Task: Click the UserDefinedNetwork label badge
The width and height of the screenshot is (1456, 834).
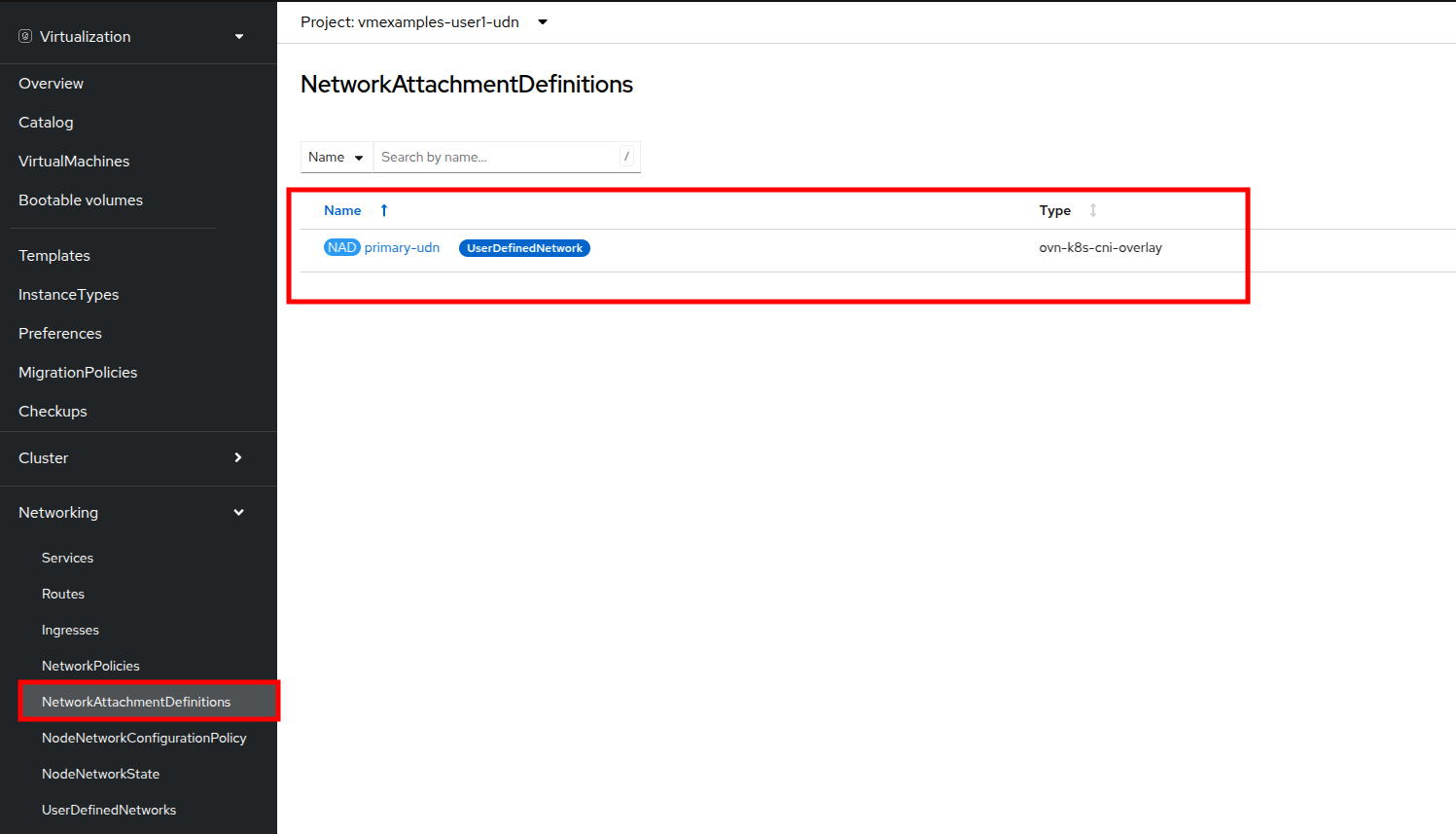Action: [x=524, y=248]
